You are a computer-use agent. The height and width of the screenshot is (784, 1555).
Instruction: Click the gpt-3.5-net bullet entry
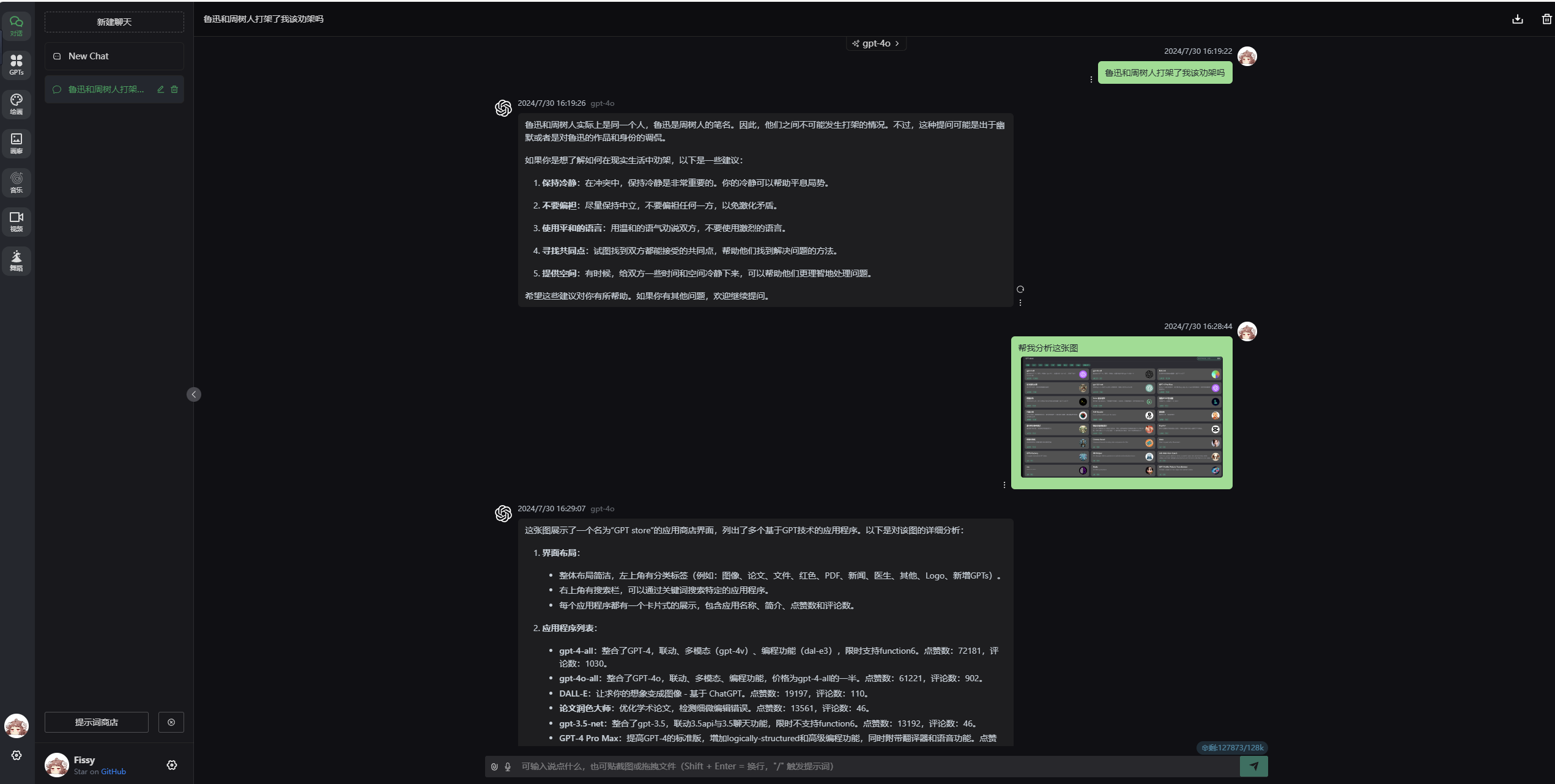769,723
